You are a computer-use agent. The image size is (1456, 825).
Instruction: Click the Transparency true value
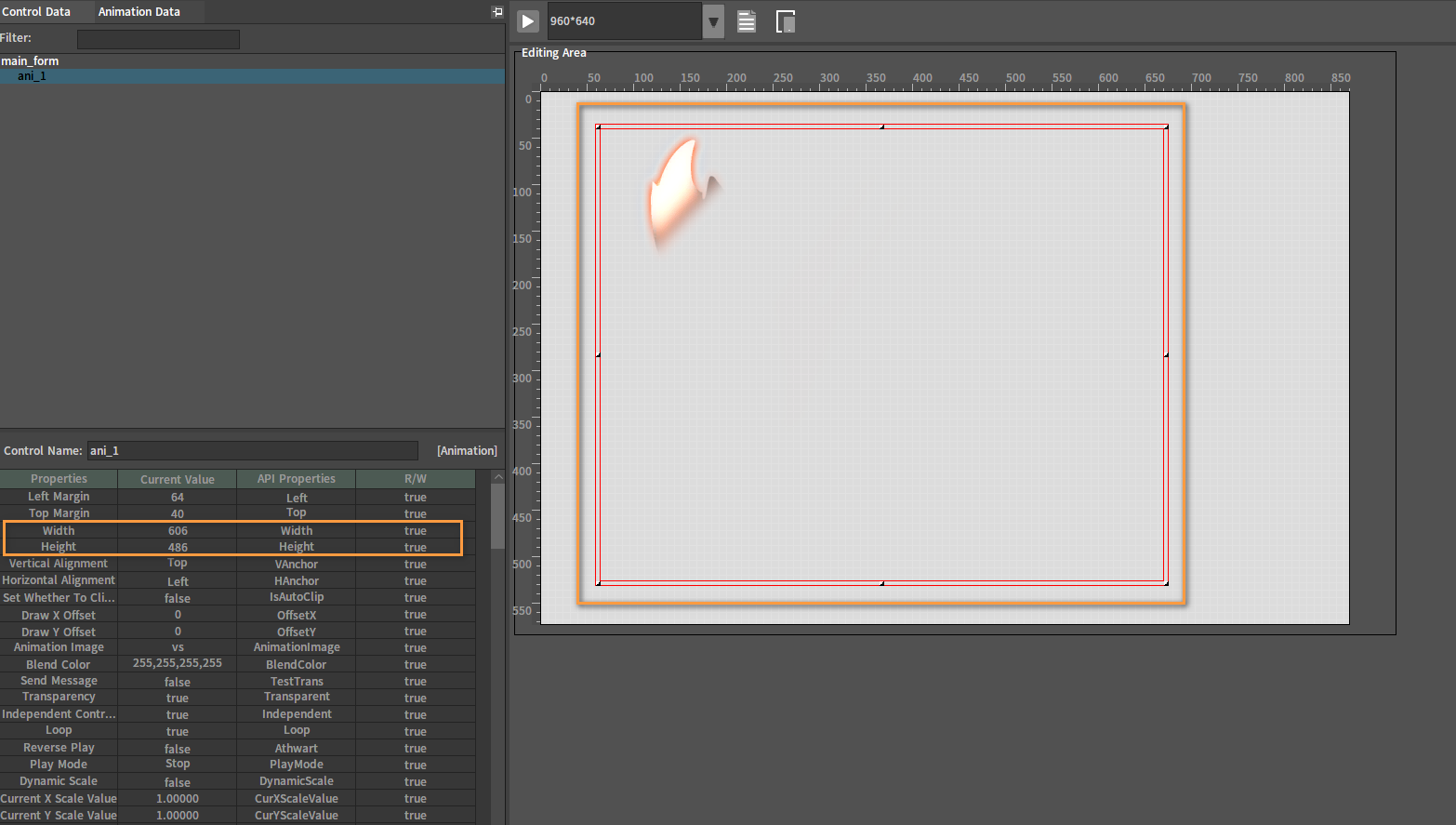pos(178,698)
